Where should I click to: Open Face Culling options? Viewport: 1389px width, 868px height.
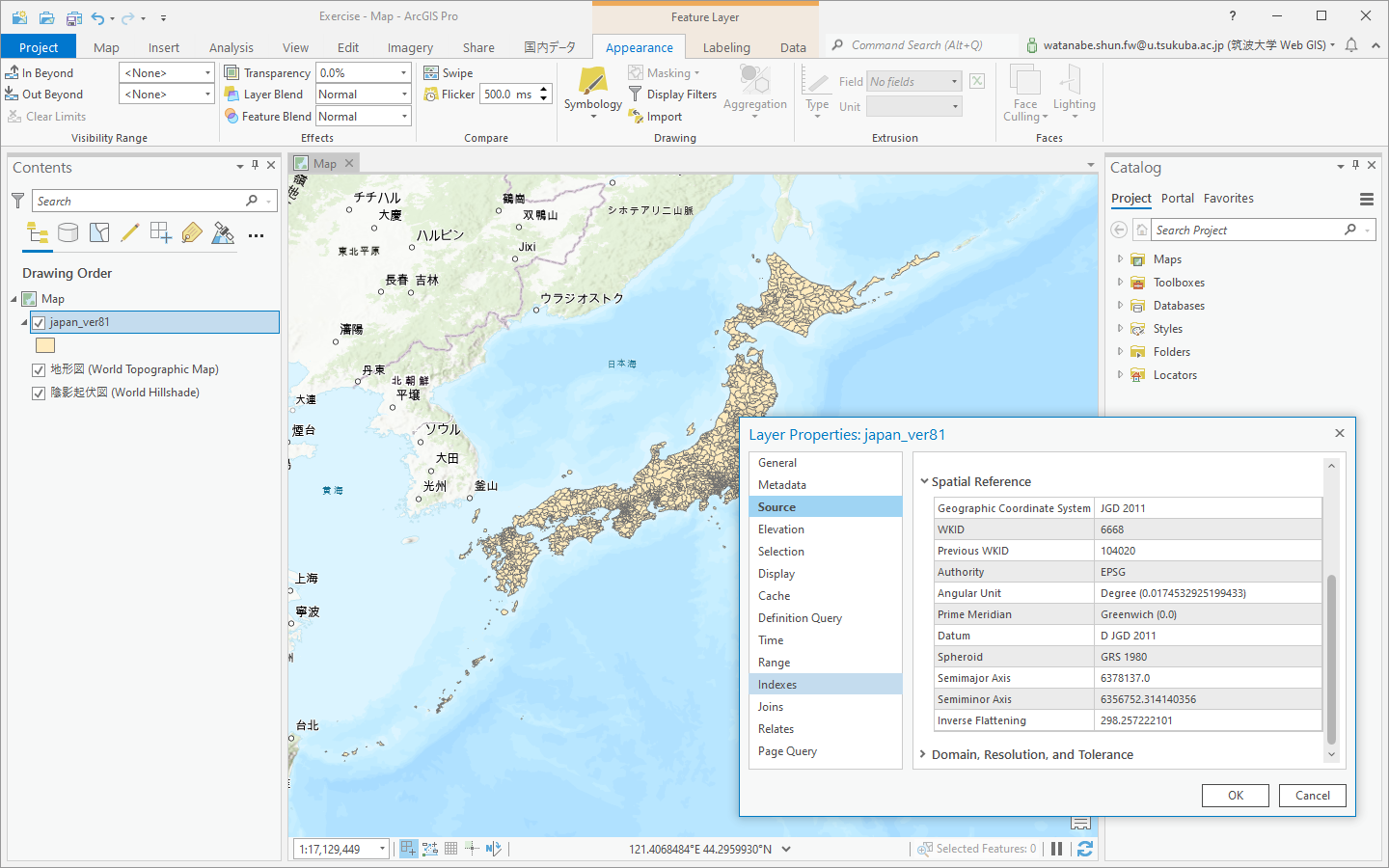pos(1025,93)
